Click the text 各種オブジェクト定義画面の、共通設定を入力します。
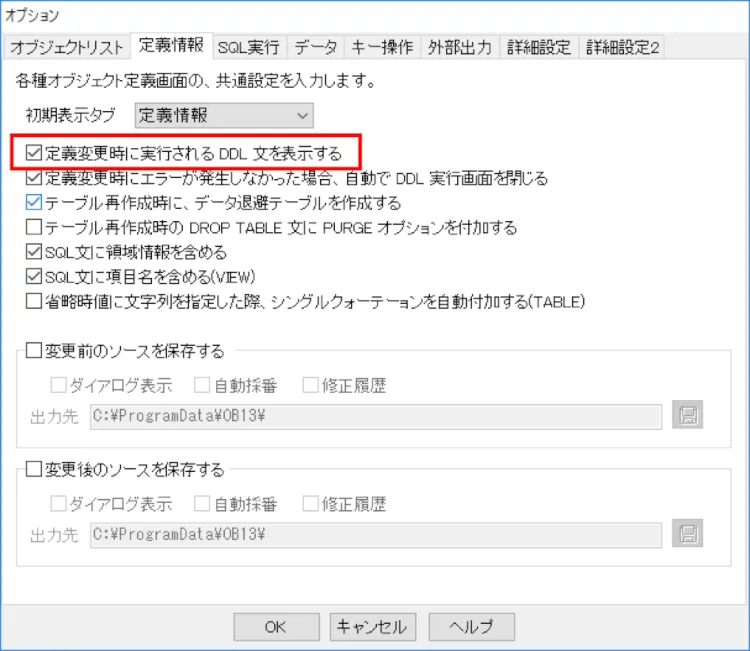The image size is (750, 651). (196, 81)
